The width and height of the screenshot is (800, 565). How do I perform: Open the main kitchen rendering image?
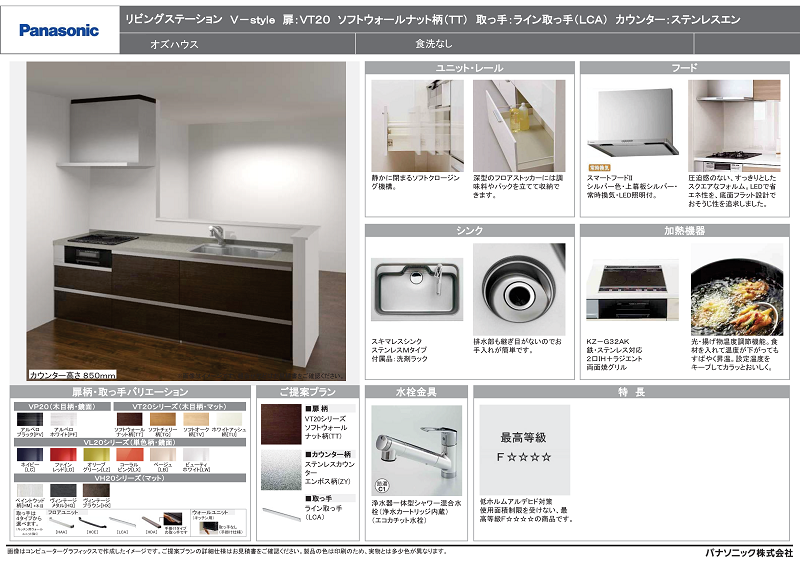coord(186,221)
